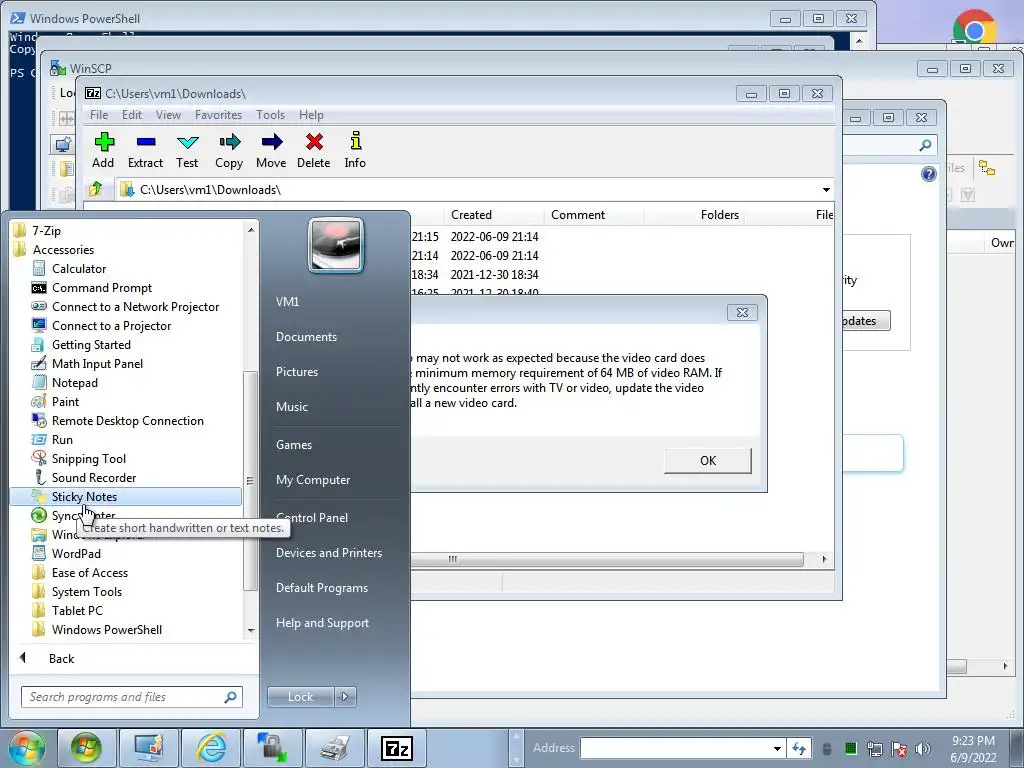
Task: Open the Run dialog entry
Action: click(62, 439)
